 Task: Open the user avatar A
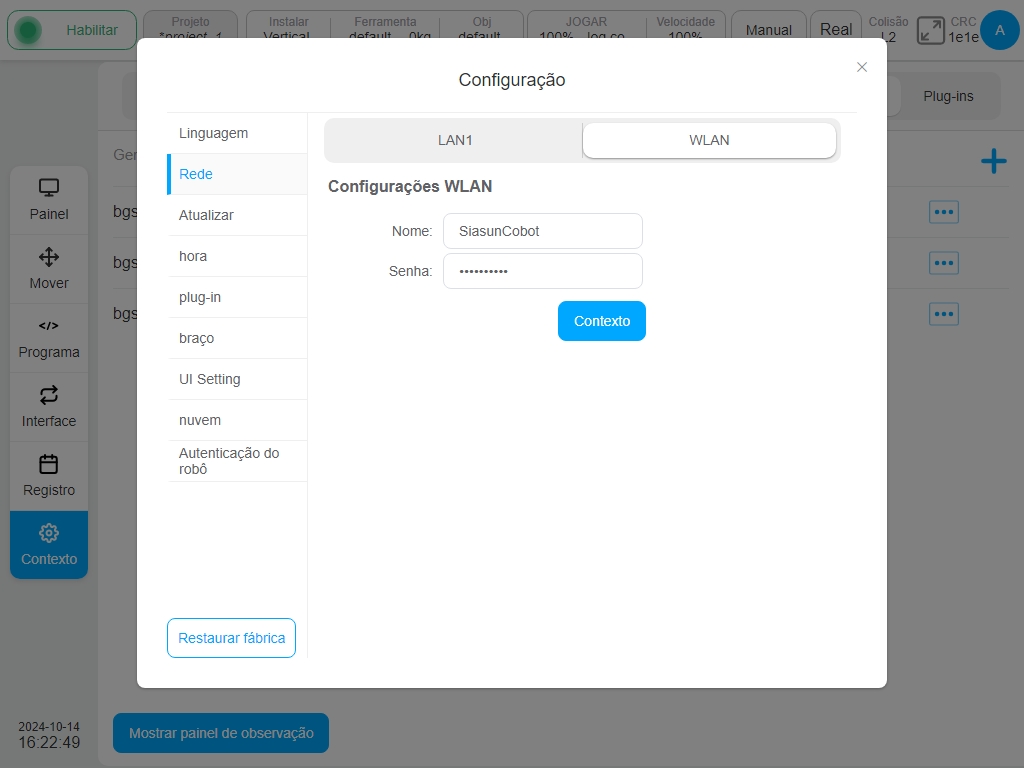pyautogui.click(x=999, y=30)
